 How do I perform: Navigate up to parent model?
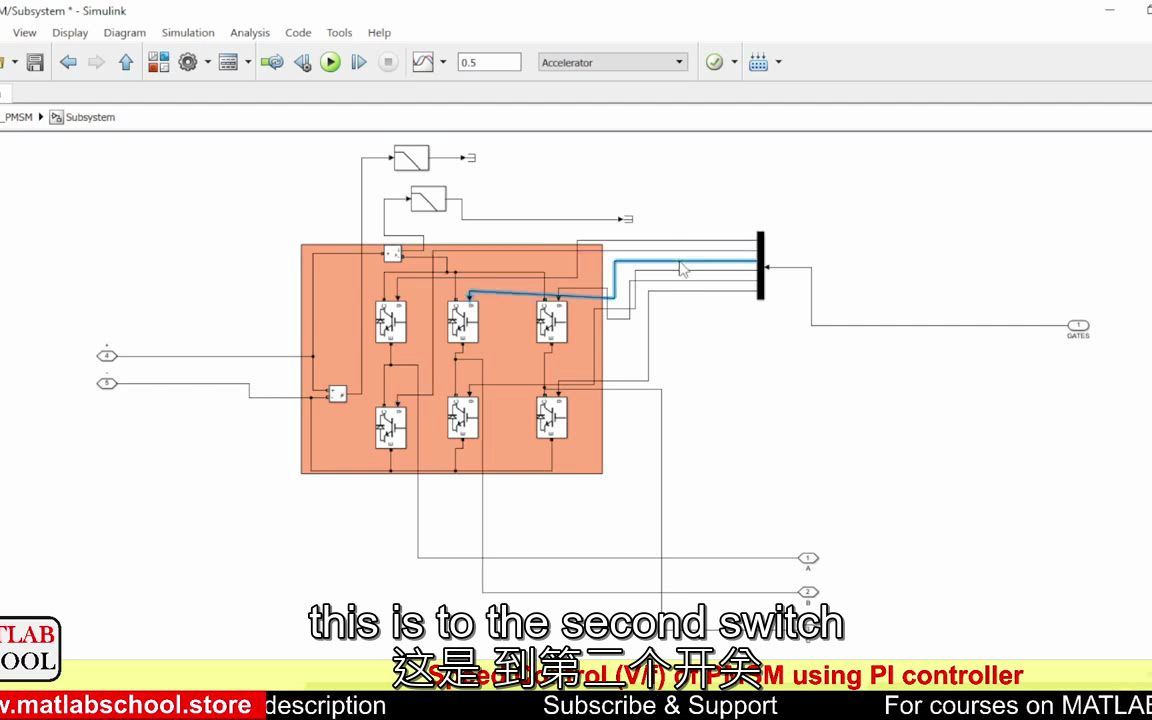click(125, 62)
